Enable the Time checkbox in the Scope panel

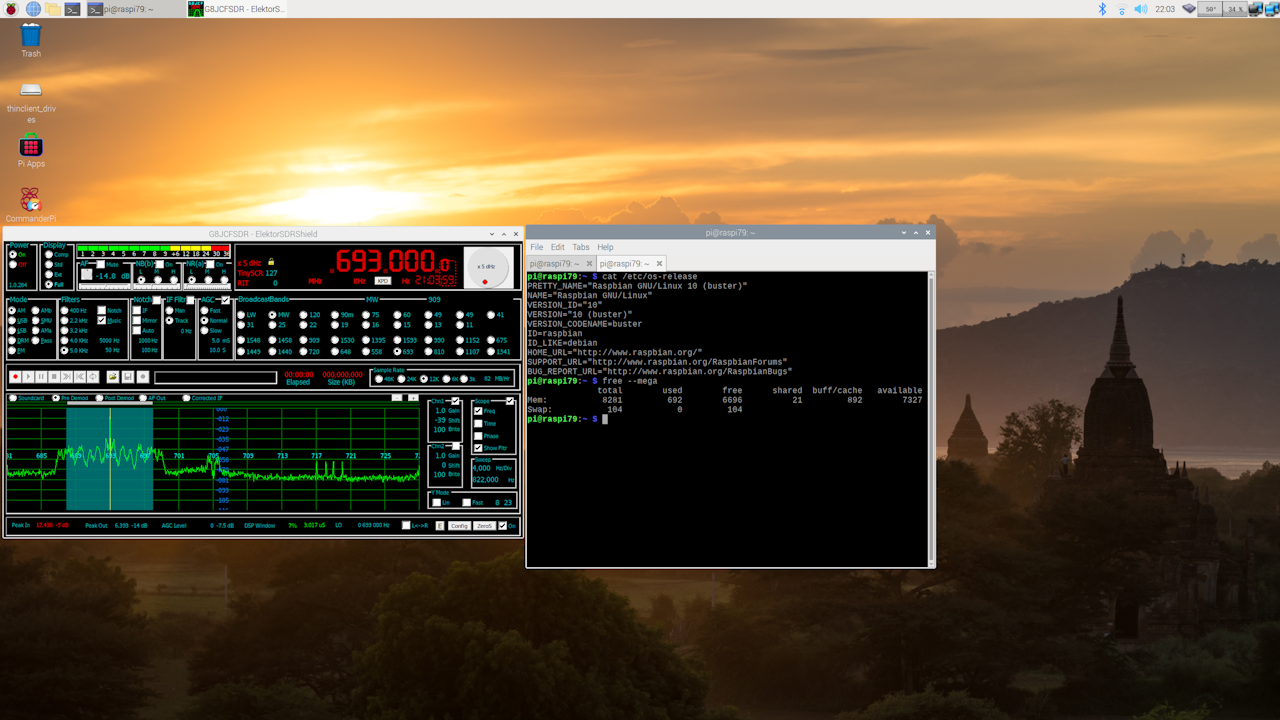[478, 424]
